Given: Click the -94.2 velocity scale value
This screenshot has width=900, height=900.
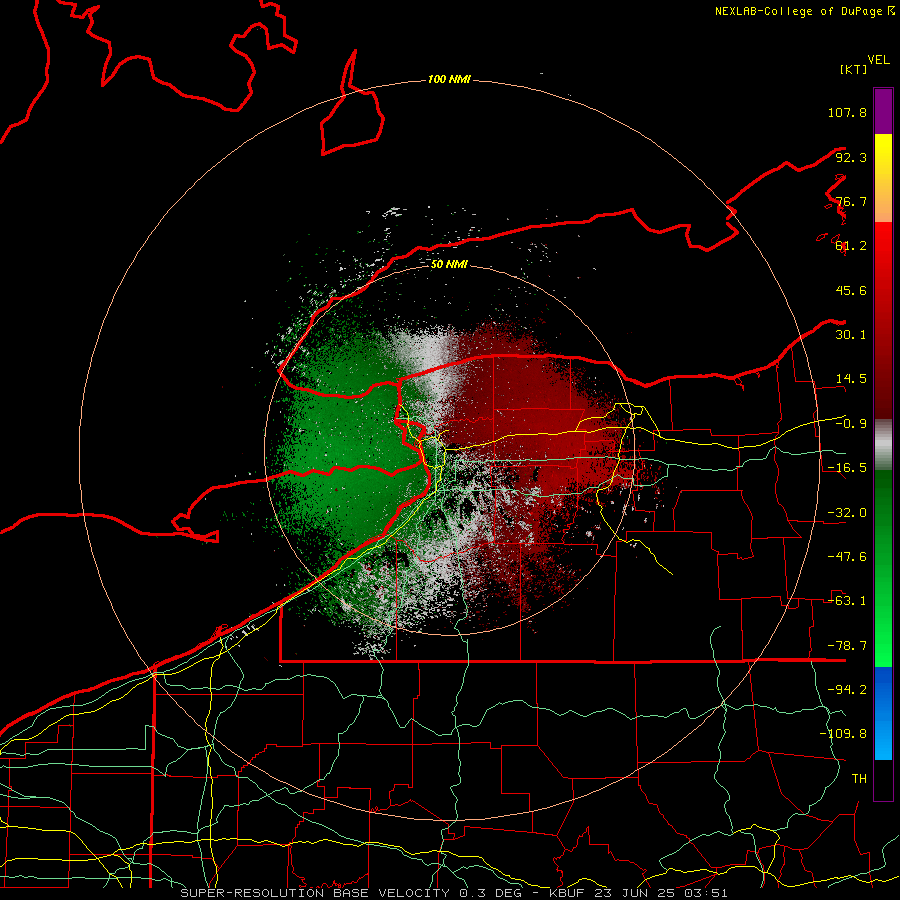Looking at the screenshot, I should pos(847,690).
